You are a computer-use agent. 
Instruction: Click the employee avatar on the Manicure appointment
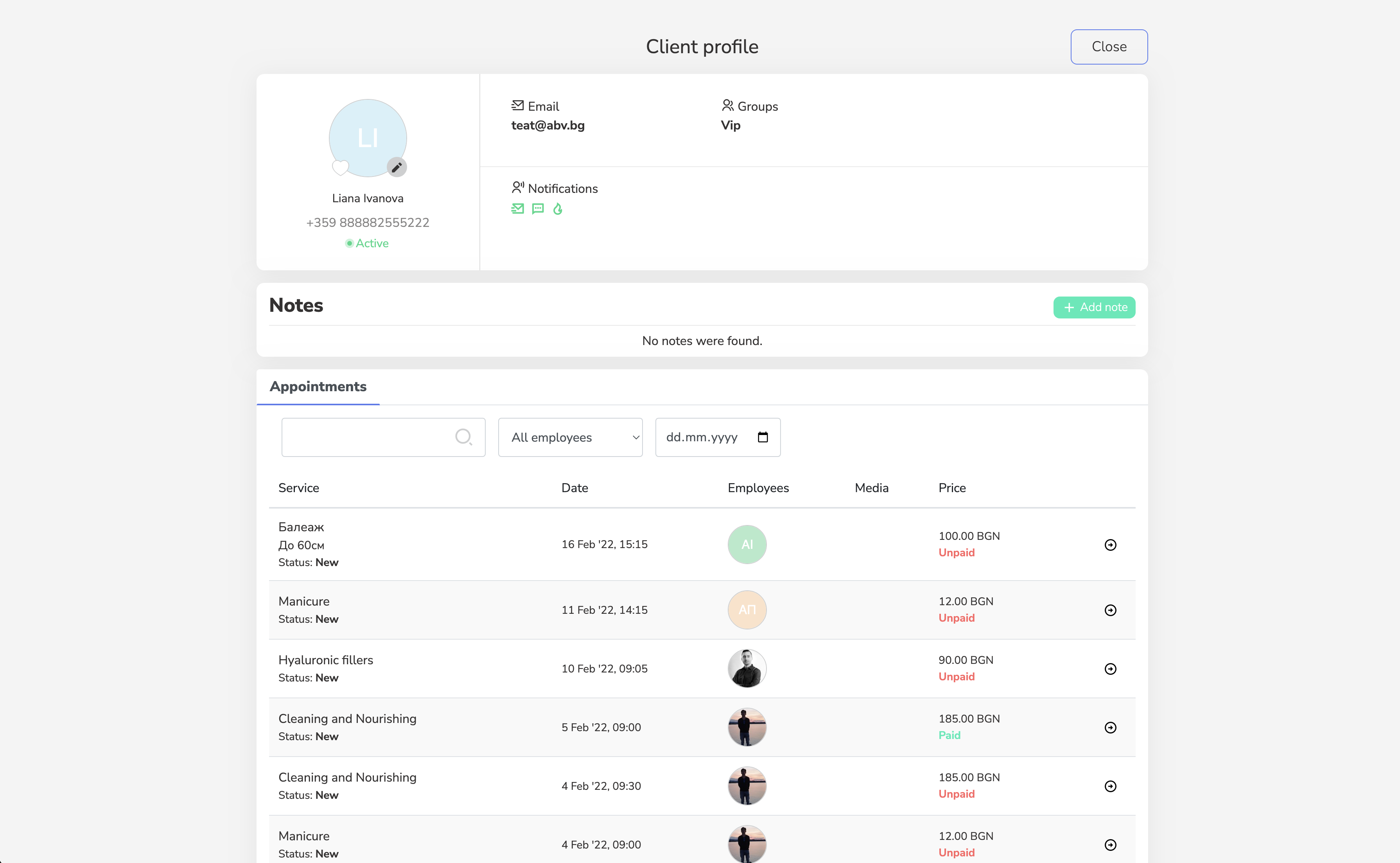pyautogui.click(x=747, y=609)
